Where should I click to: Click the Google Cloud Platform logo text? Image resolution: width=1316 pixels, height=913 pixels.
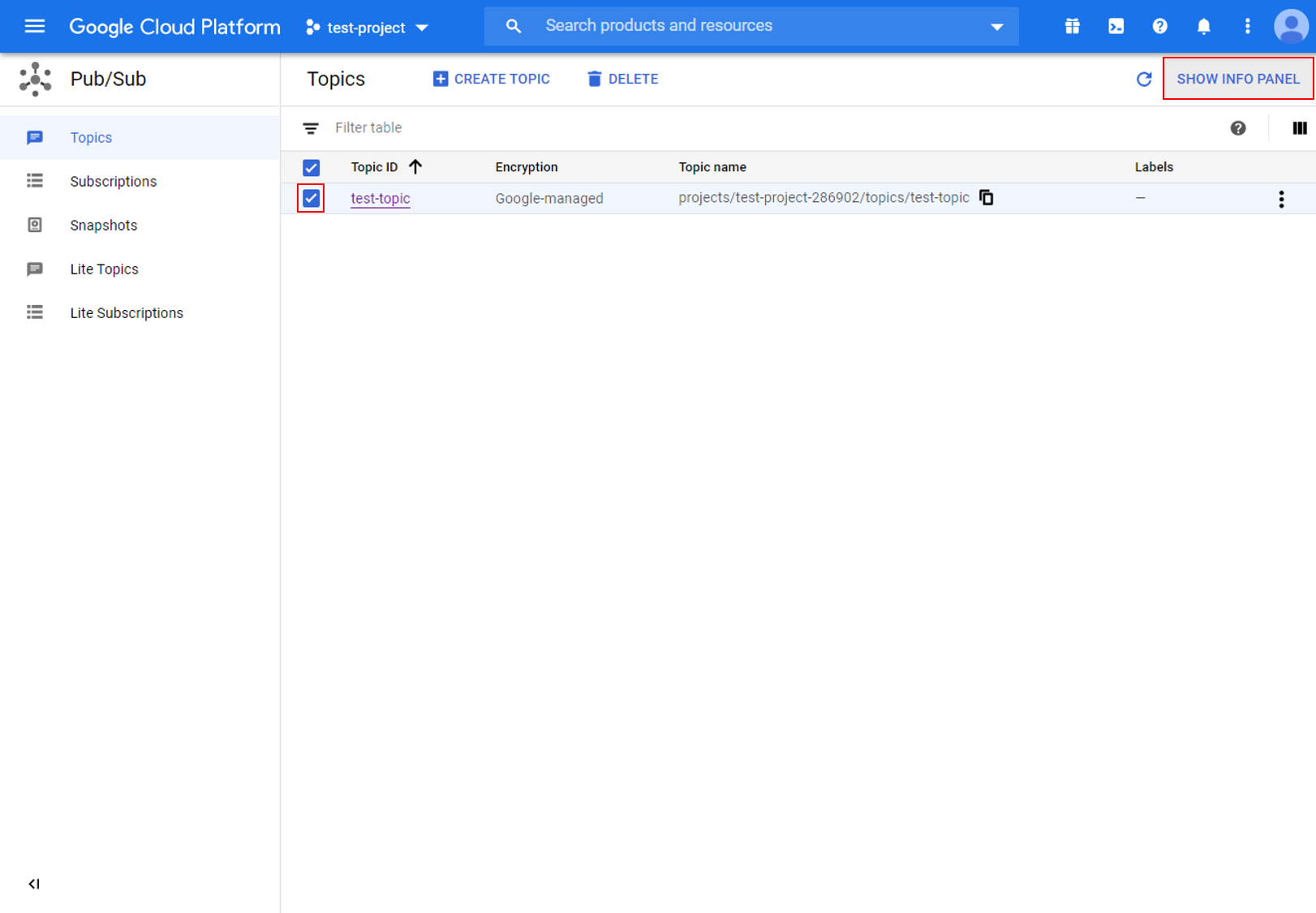[x=175, y=27]
